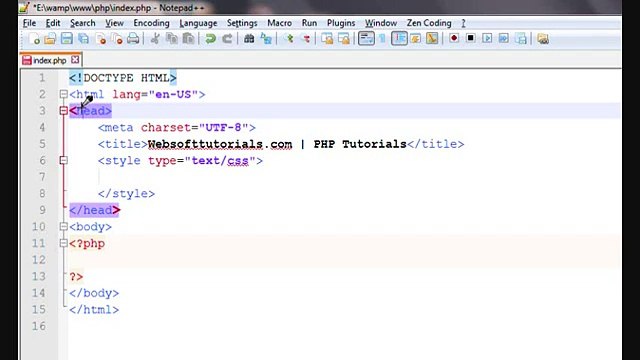This screenshot has width=640, height=360.
Task: Click the closing "</head>" tag on line 9
Action: (x=95, y=210)
